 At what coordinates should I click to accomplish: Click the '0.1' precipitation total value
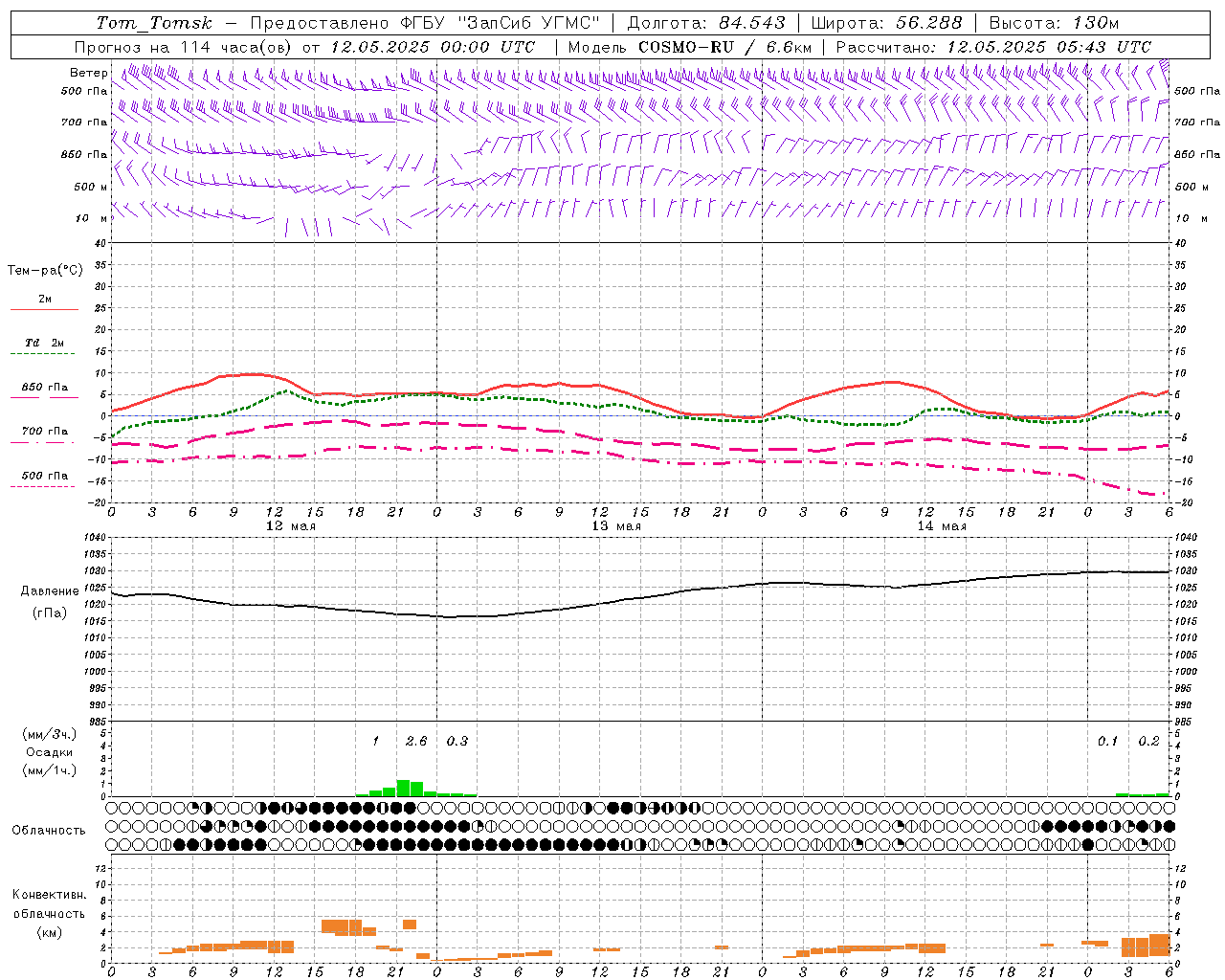click(x=1107, y=741)
